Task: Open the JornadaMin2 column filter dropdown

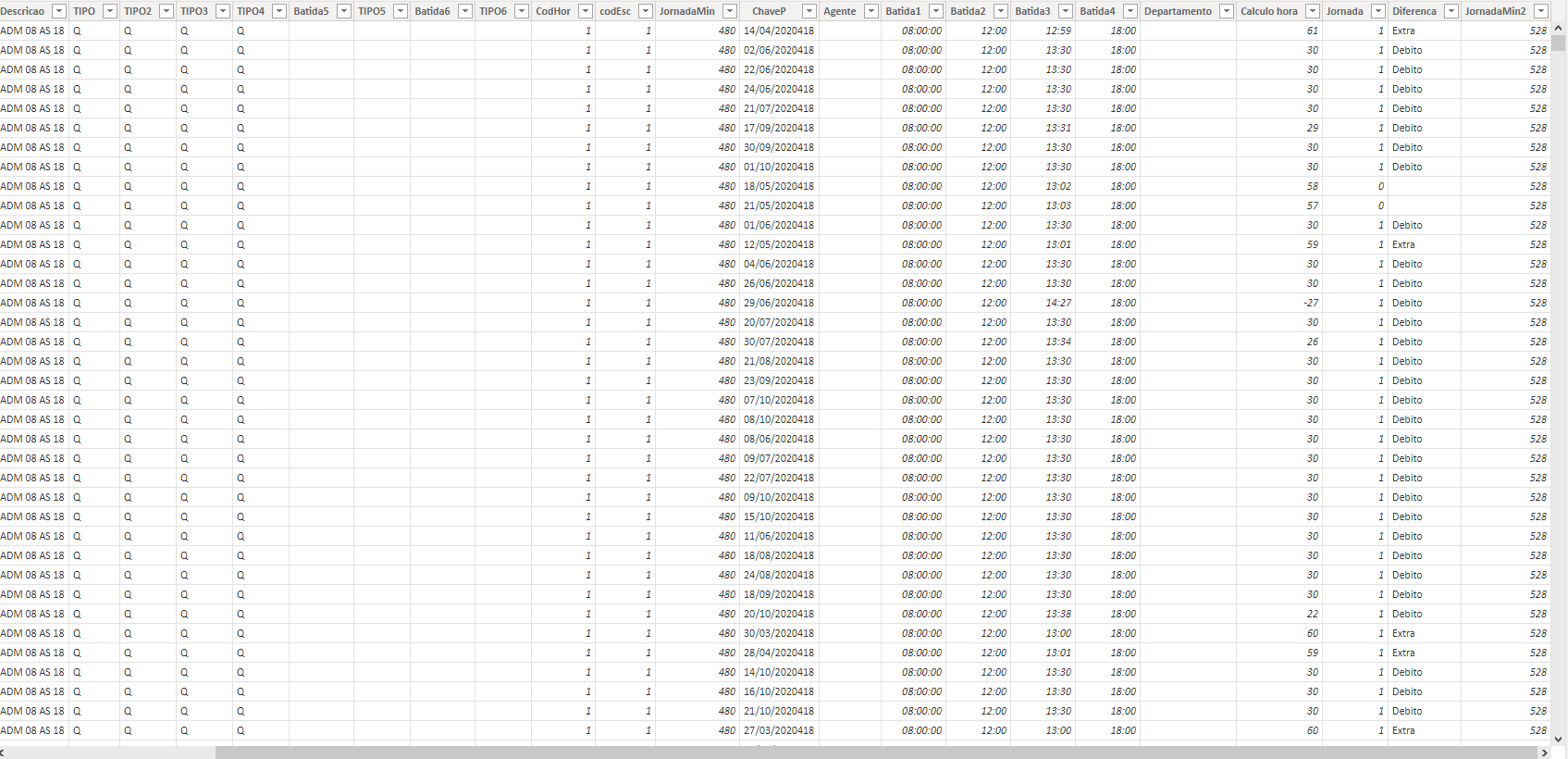Action: [1540, 11]
